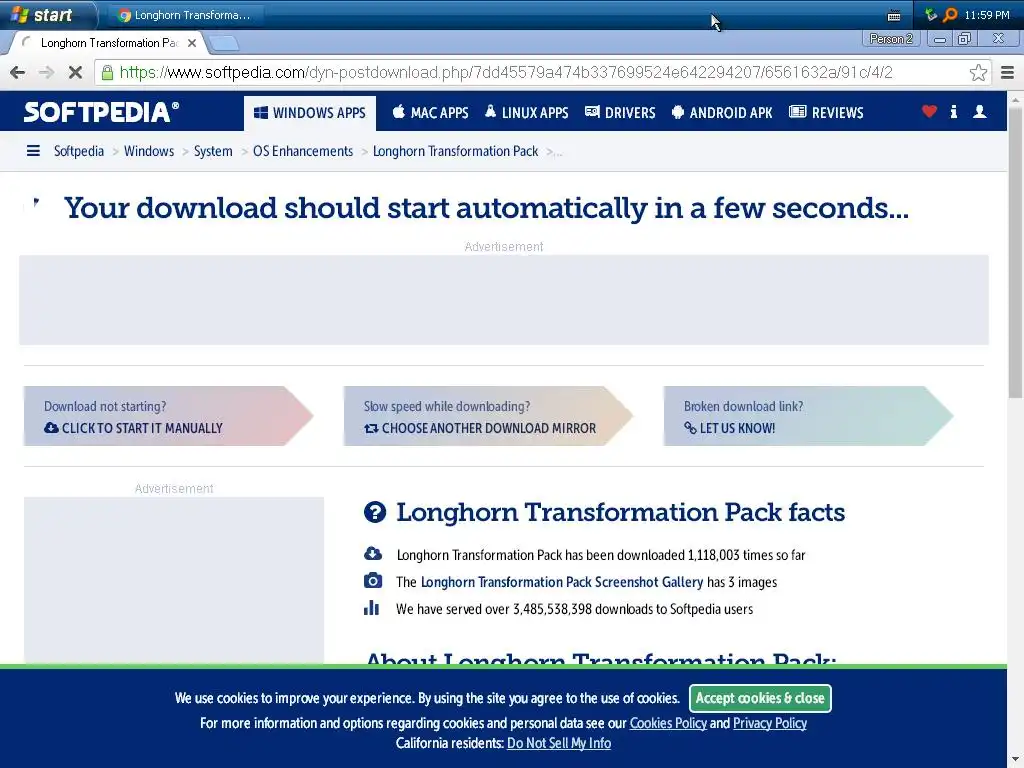The height and width of the screenshot is (768, 1024).
Task: Open the Android APK tab
Action: point(722,113)
